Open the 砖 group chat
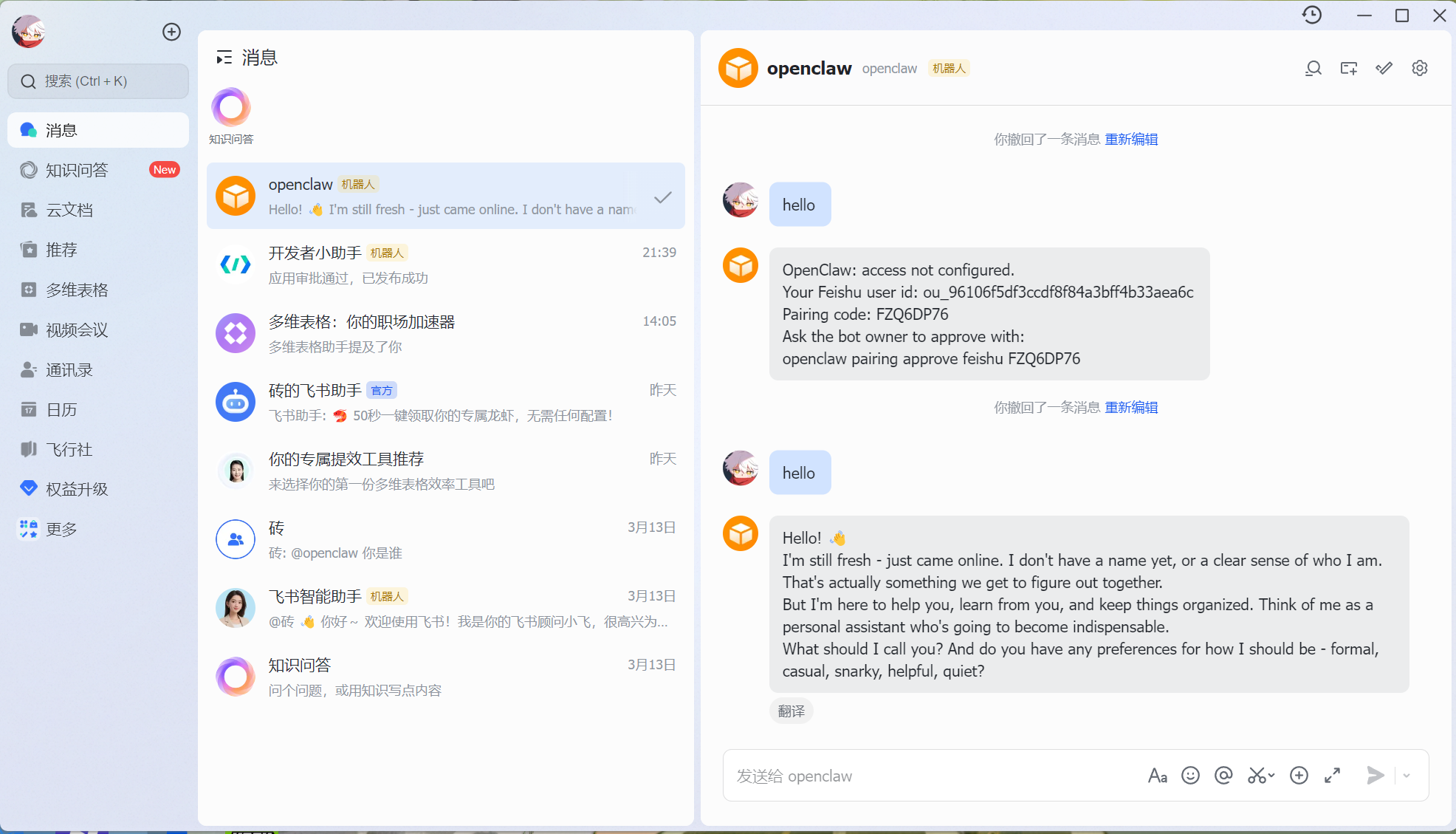This screenshot has width=1456, height=834. (446, 539)
